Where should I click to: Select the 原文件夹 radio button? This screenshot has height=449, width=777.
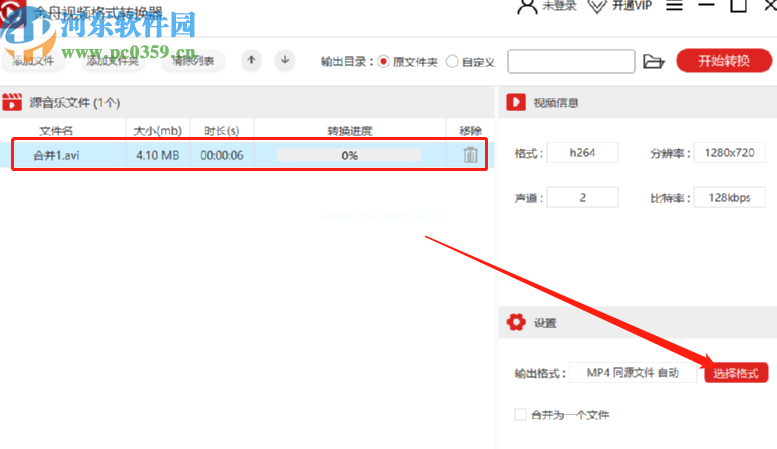382,61
